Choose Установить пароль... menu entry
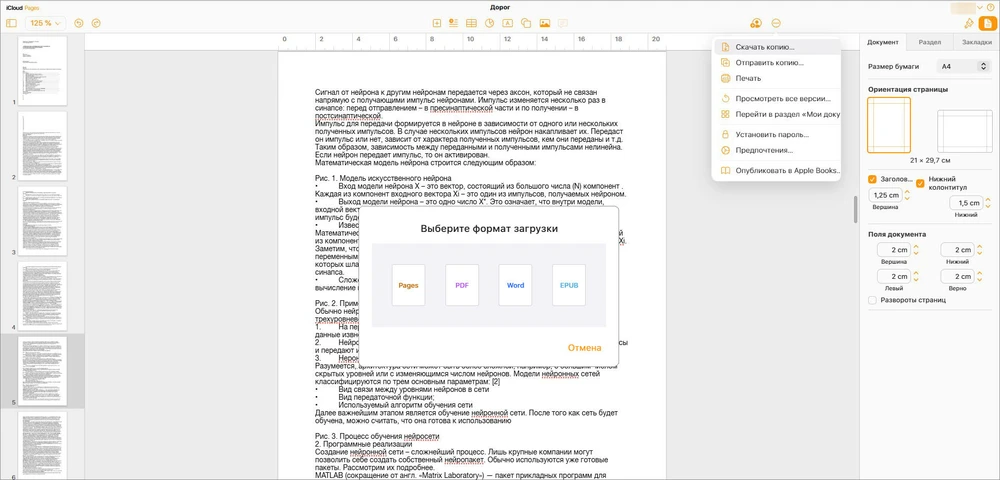The width and height of the screenshot is (1000, 480). [771, 134]
